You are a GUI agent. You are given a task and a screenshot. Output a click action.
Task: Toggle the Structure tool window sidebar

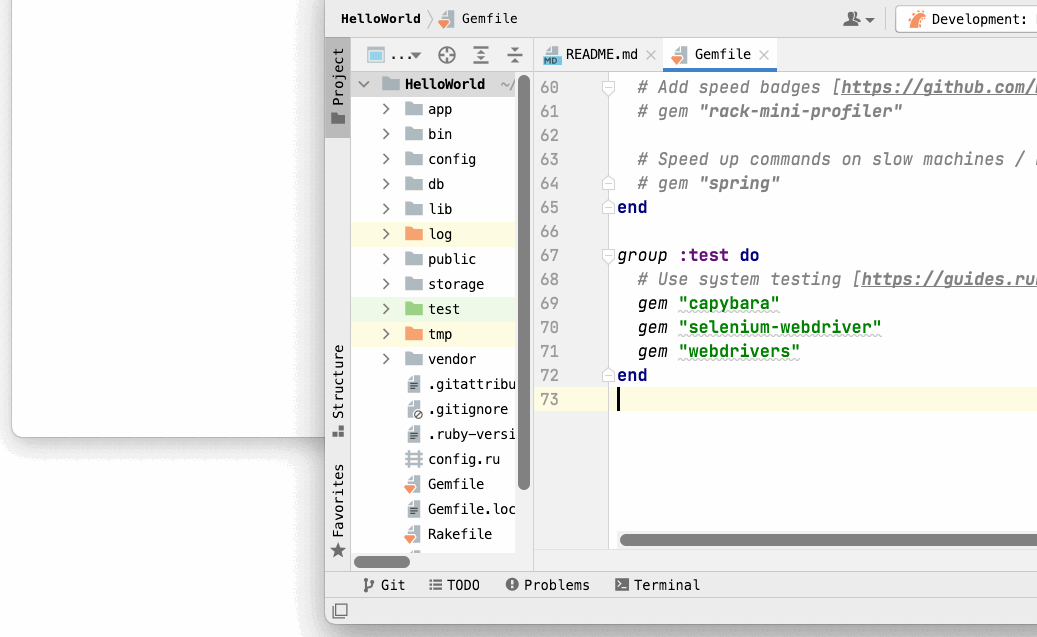(x=337, y=390)
